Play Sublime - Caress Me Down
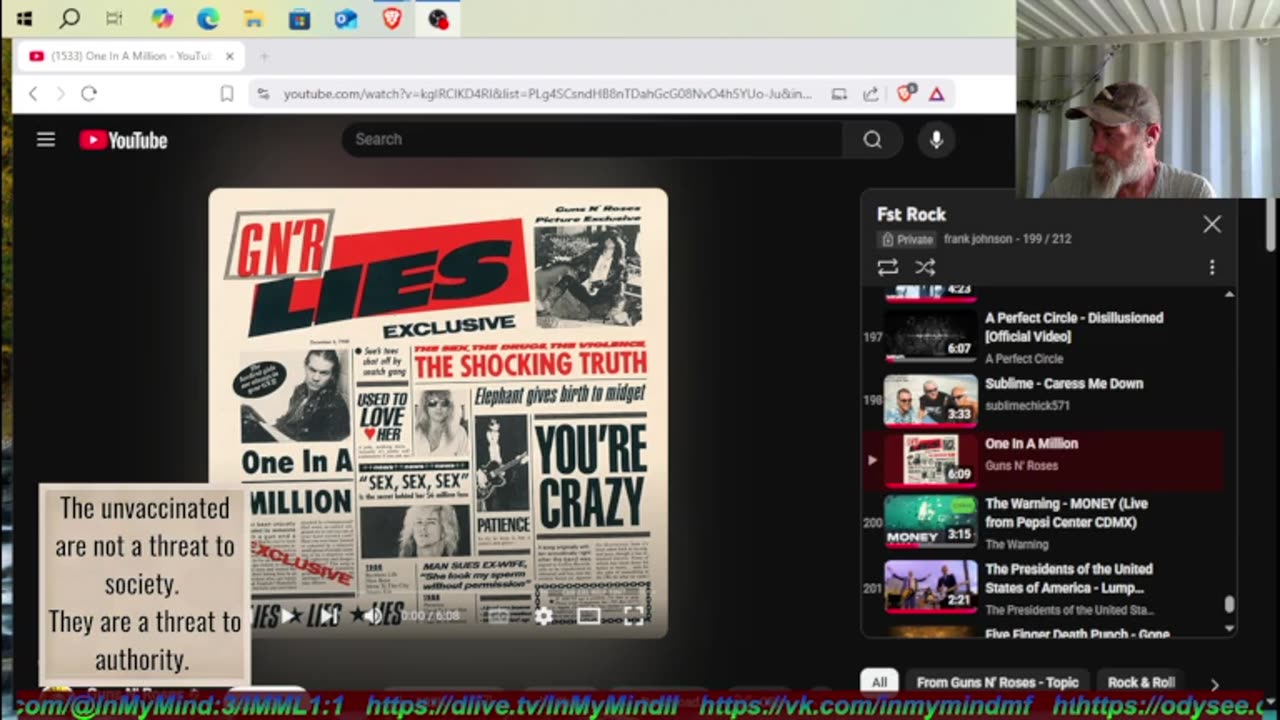This screenshot has height=720, width=1280. click(1044, 398)
